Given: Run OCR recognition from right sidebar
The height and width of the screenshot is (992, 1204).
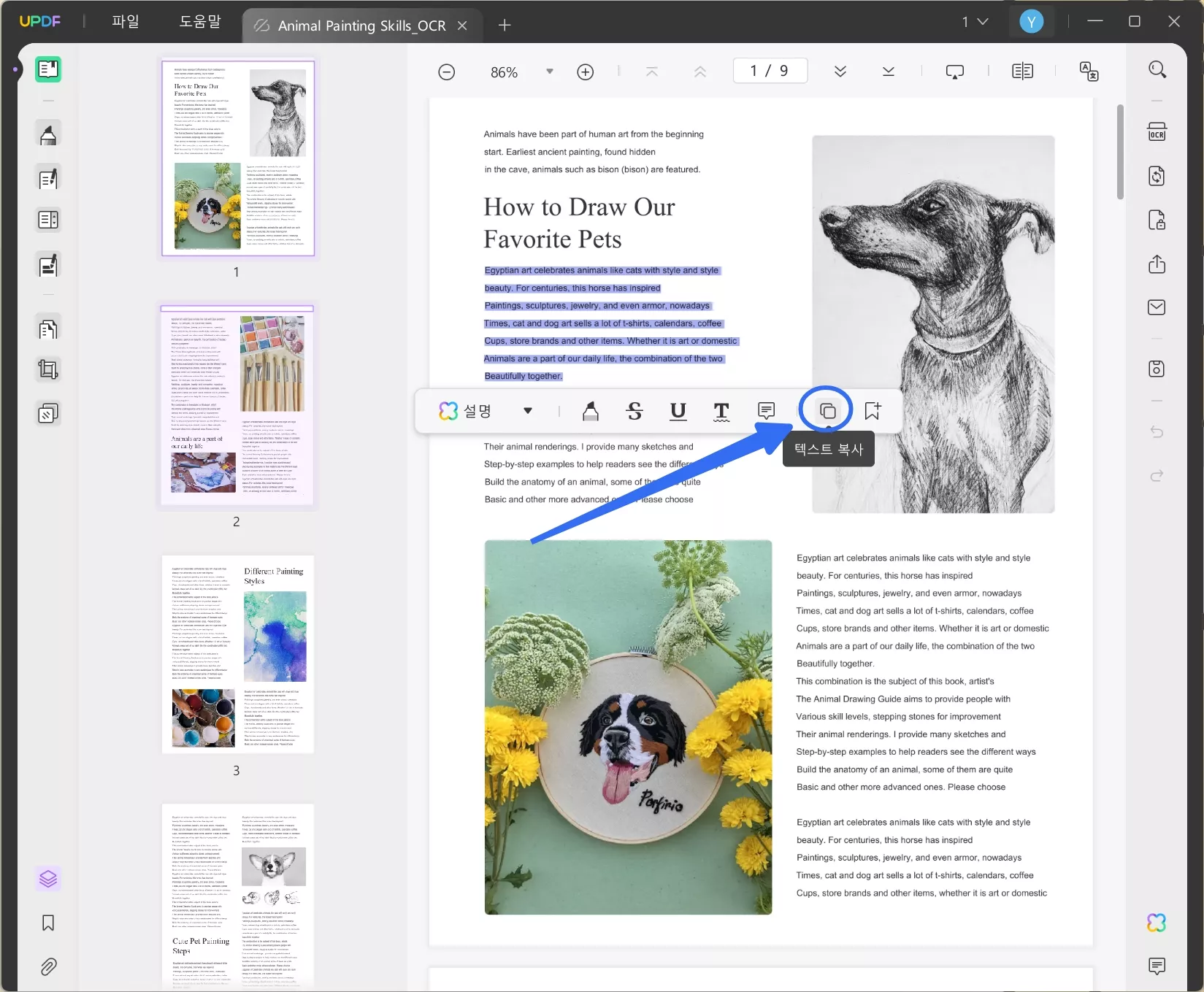Looking at the screenshot, I should pyautogui.click(x=1157, y=132).
